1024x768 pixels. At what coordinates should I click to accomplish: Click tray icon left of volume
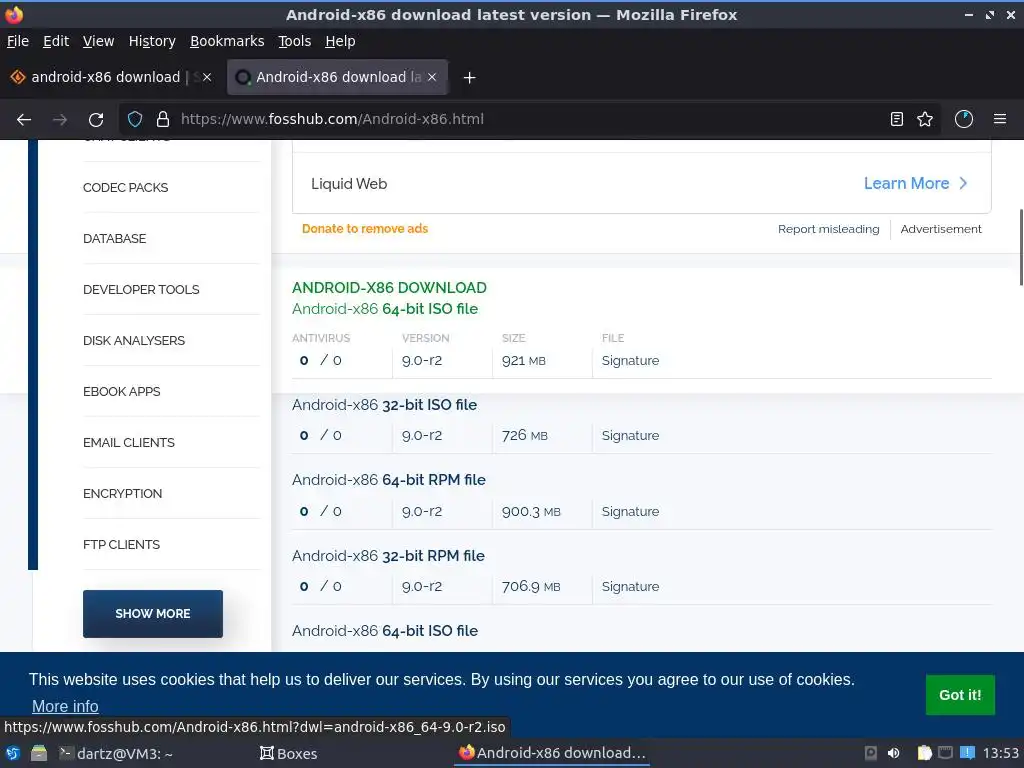click(871, 753)
